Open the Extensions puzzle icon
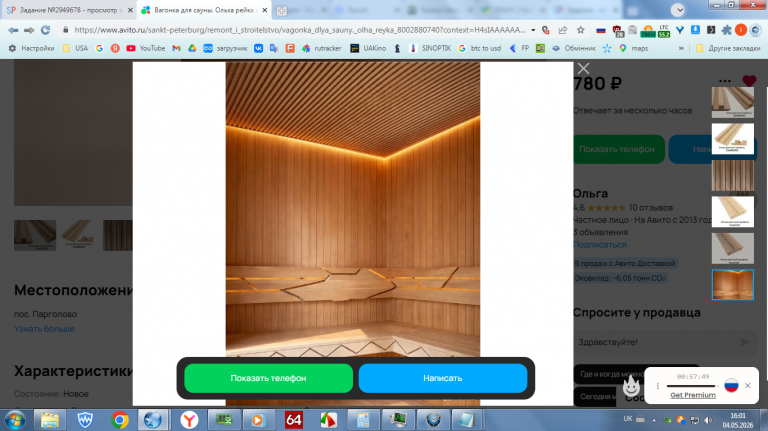This screenshot has width=768, height=431. (x=726, y=30)
